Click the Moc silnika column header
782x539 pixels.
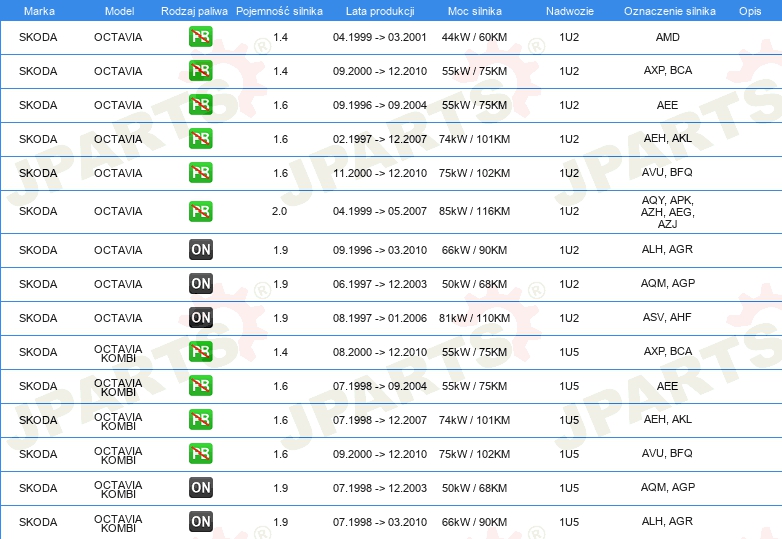point(475,11)
